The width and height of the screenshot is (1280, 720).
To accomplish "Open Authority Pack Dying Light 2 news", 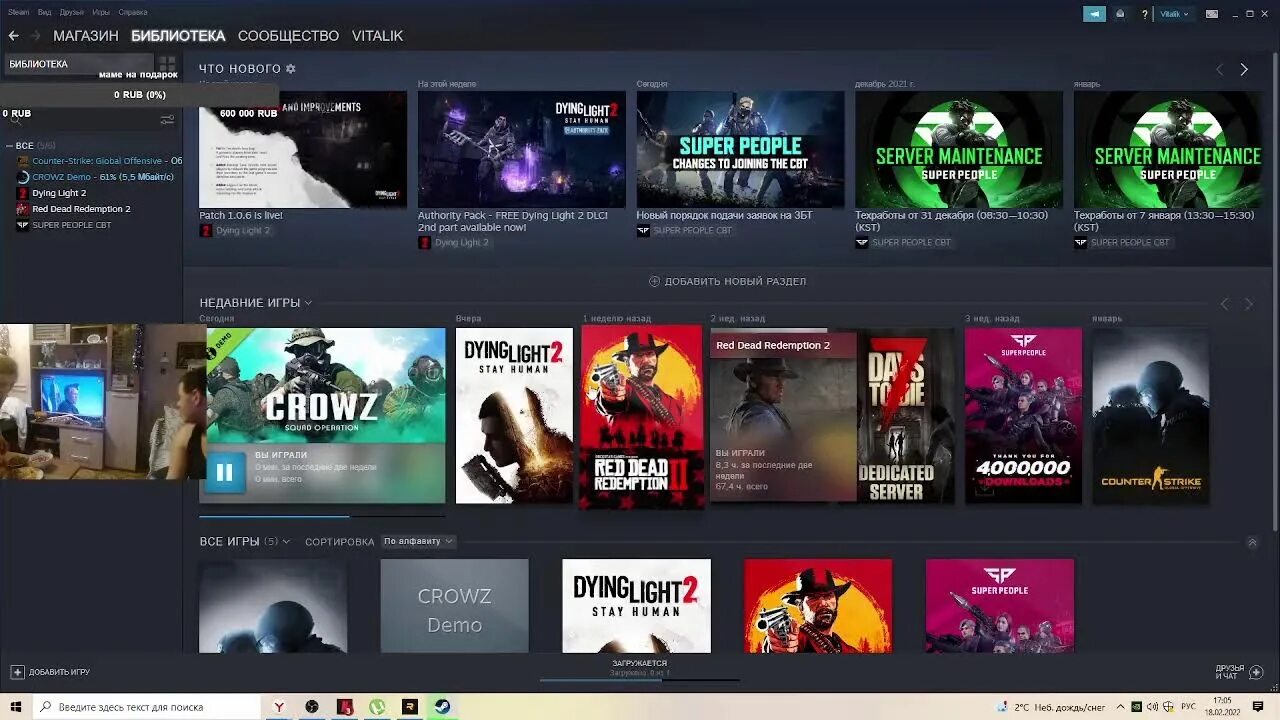I will click(x=521, y=150).
